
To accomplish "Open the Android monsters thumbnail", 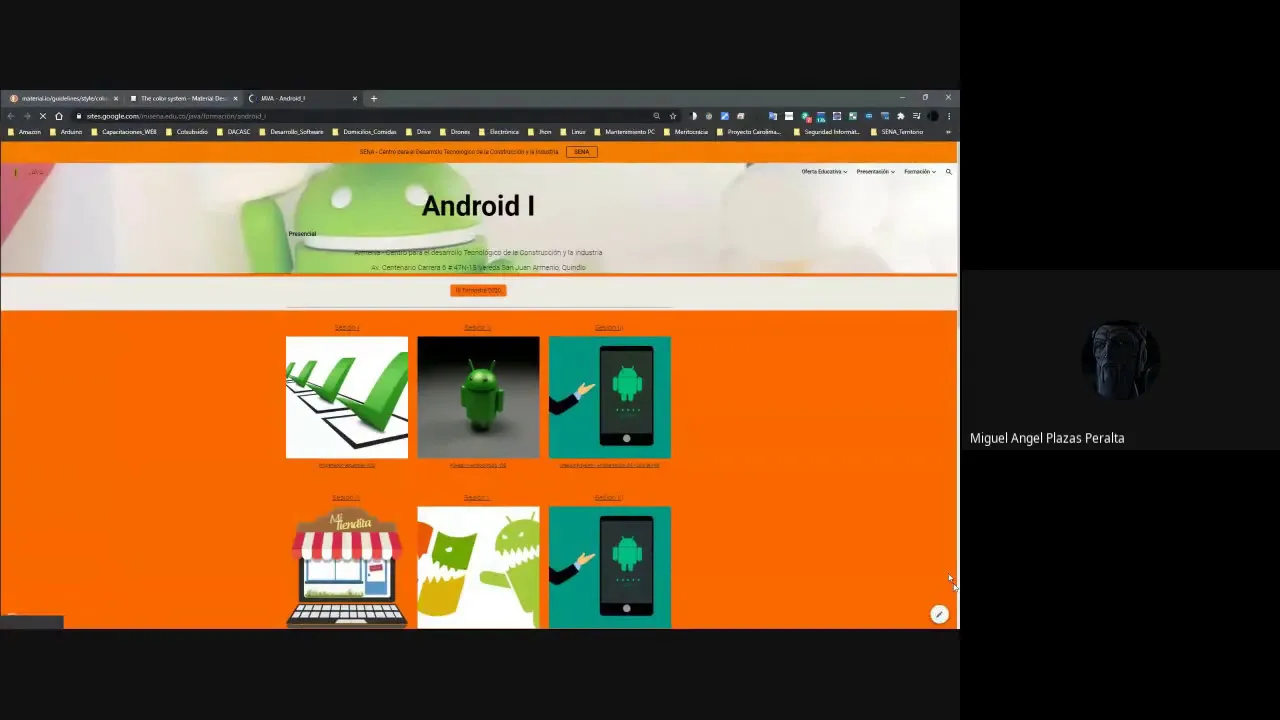I will 478,568.
